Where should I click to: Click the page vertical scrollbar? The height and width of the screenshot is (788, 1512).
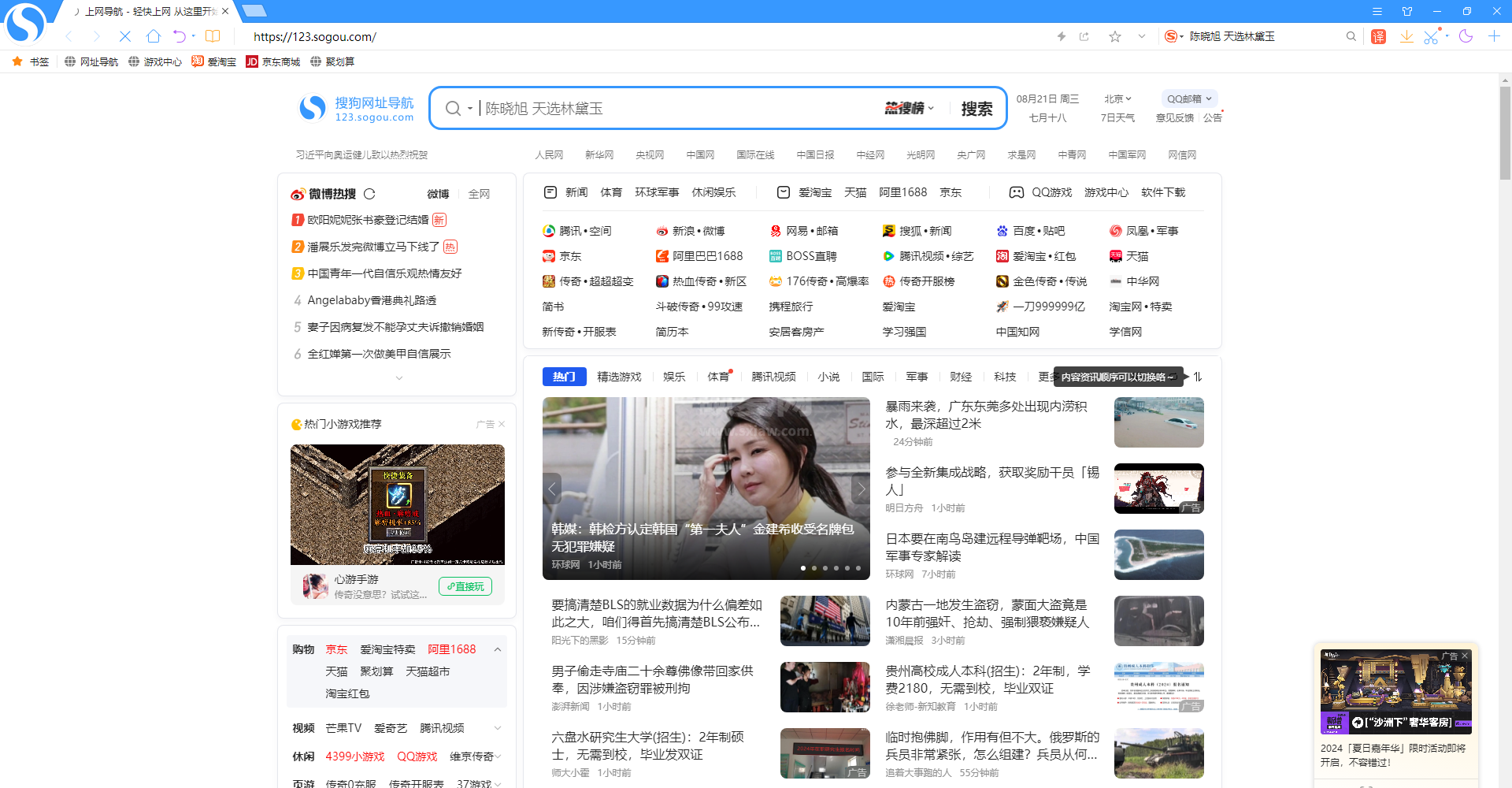[x=1505, y=134]
